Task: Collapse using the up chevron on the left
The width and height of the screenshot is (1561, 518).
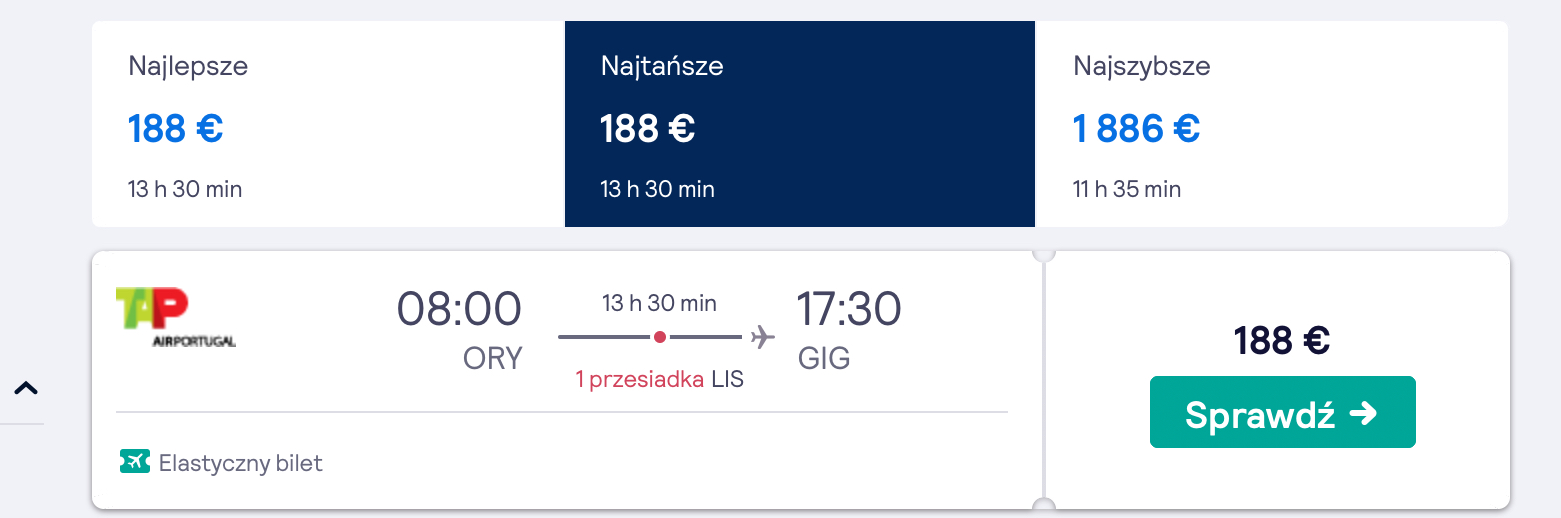Action: (26, 388)
